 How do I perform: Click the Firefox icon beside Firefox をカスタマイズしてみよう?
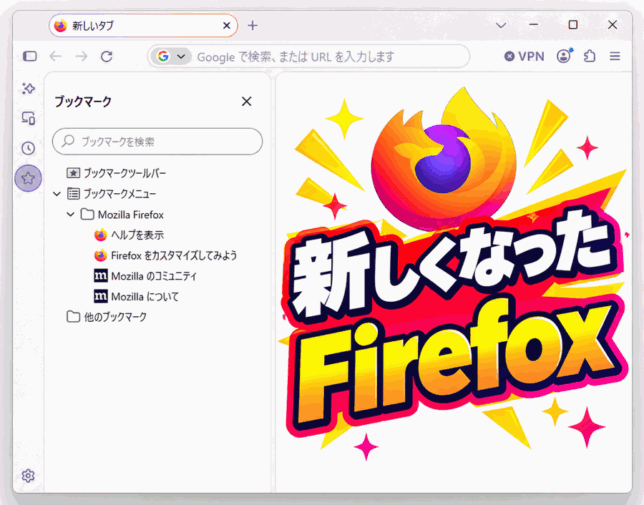tap(101, 255)
